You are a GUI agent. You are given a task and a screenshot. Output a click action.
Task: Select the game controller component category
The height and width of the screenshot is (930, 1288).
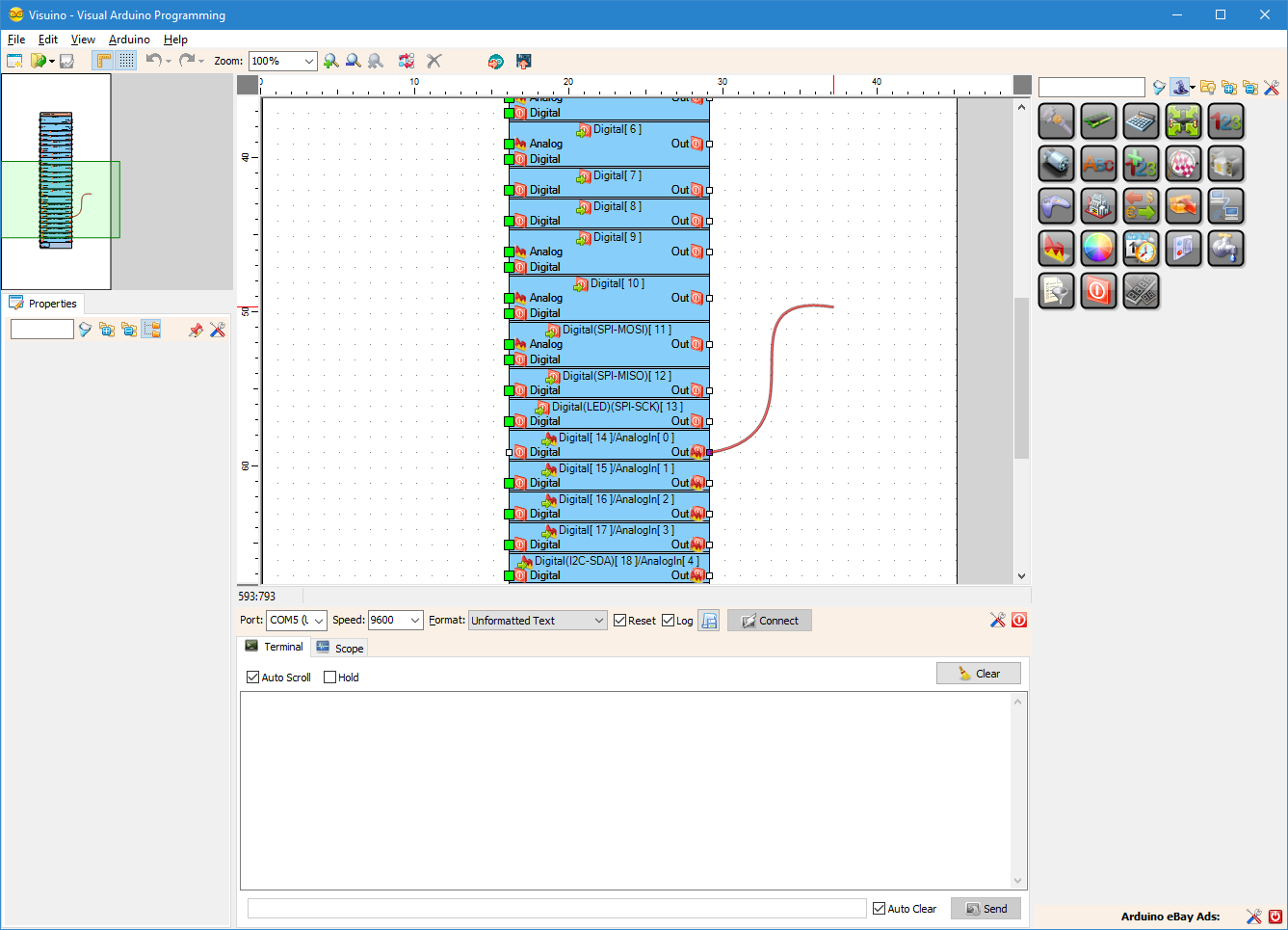1056,206
